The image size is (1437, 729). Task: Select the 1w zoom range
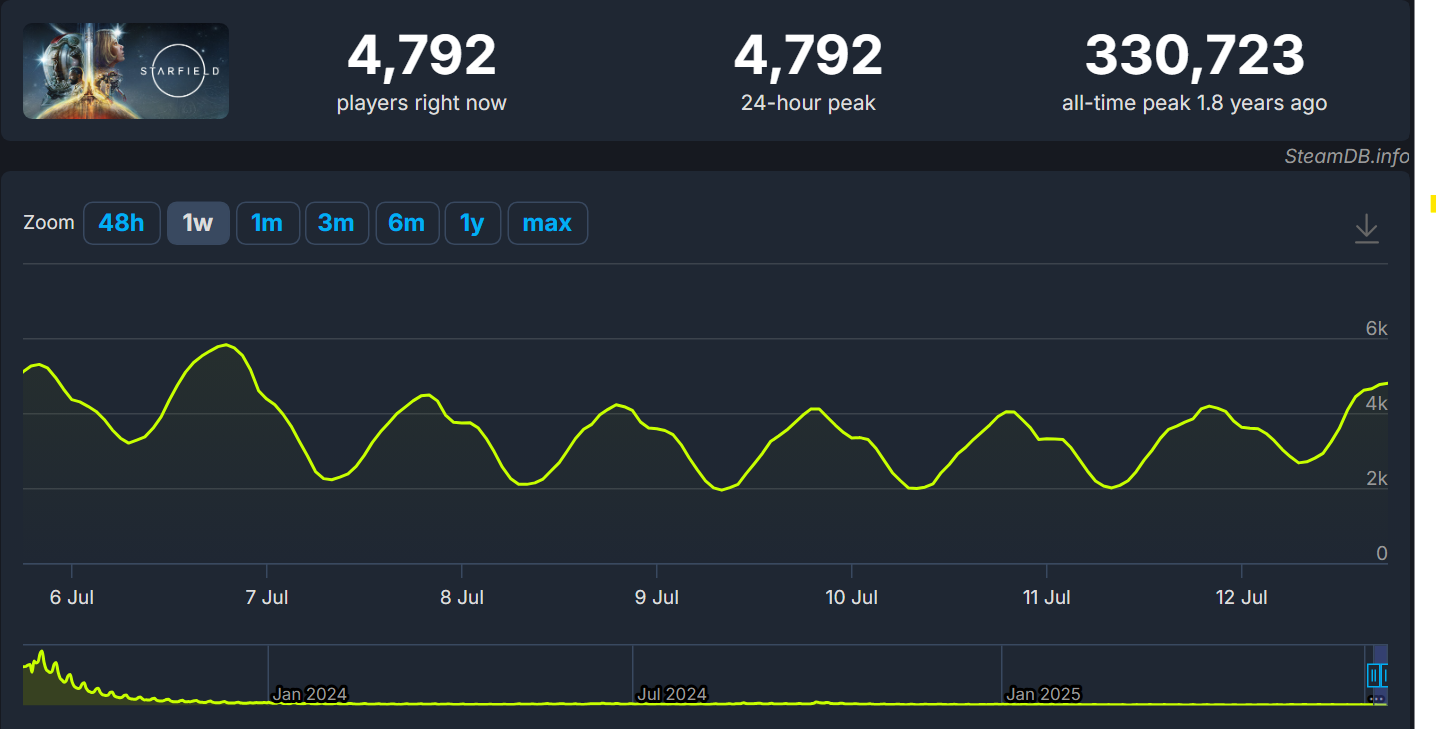[x=198, y=223]
